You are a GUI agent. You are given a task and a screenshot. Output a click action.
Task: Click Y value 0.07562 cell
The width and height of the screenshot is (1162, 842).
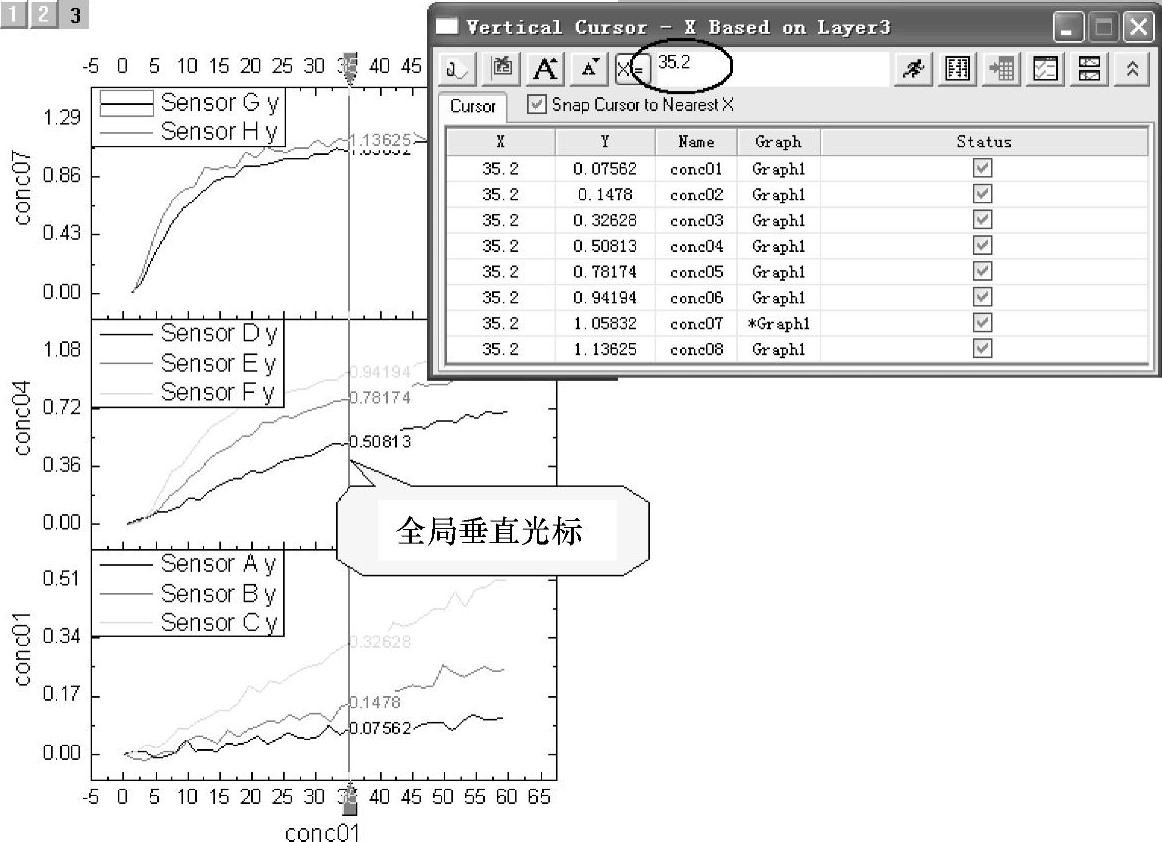pos(605,169)
